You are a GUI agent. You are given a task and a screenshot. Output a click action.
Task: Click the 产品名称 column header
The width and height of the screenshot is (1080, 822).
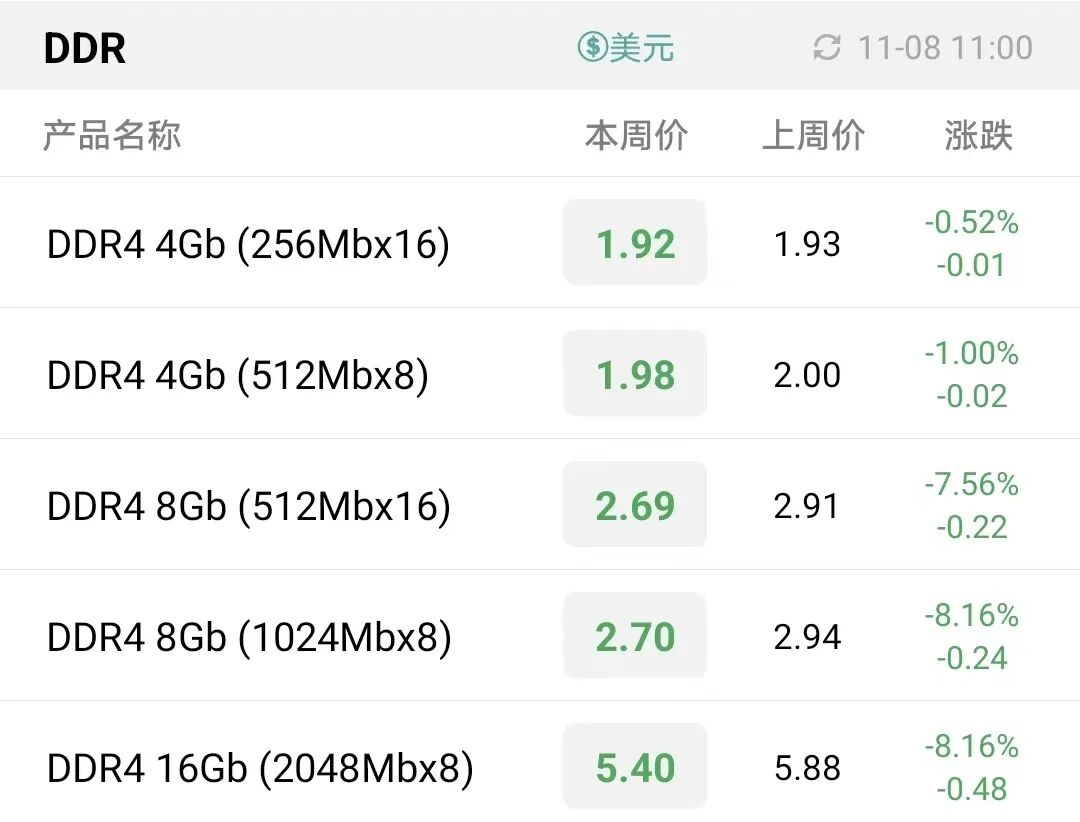pyautogui.click(x=112, y=135)
